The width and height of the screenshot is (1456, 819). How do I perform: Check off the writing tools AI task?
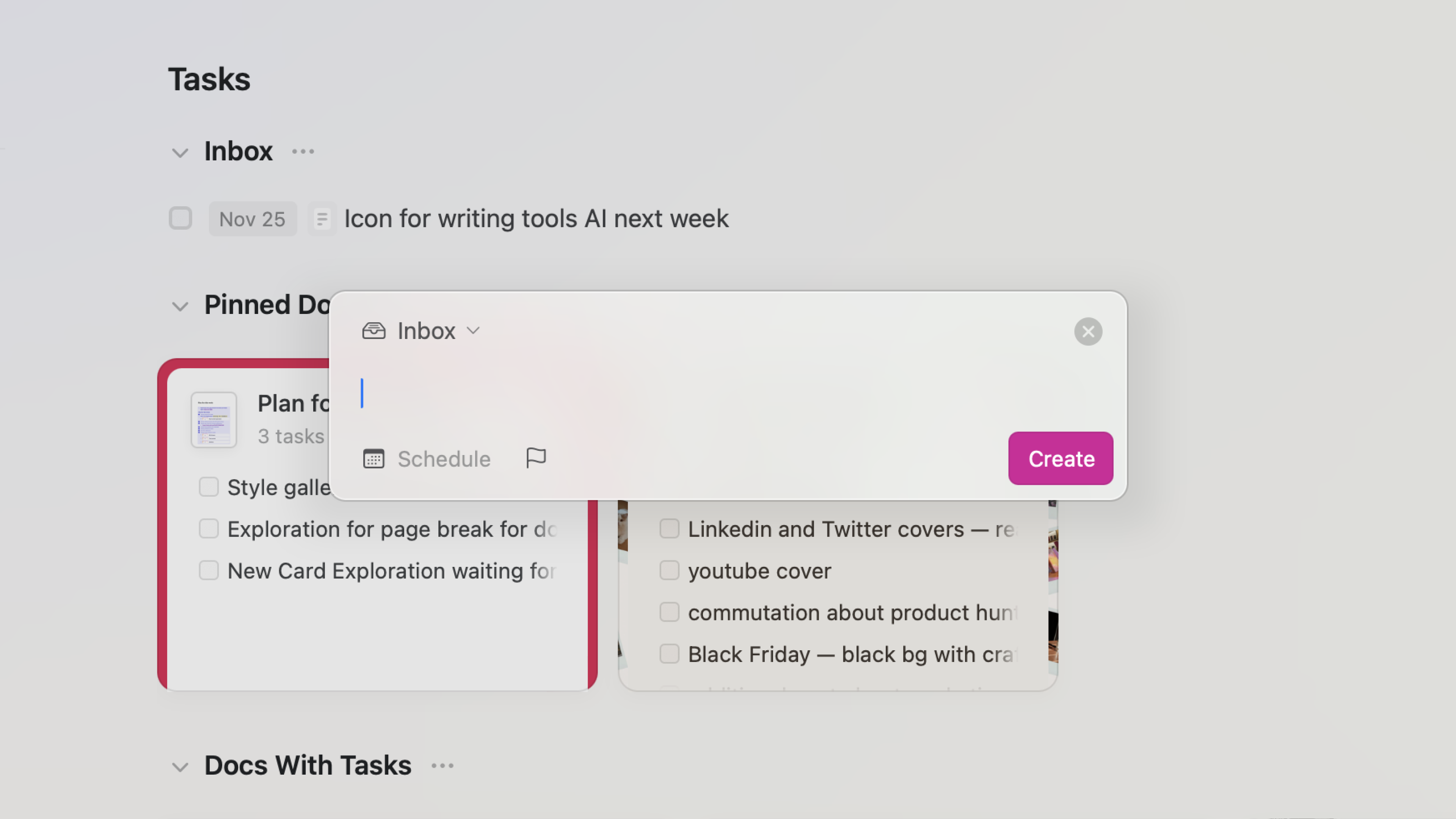180,219
